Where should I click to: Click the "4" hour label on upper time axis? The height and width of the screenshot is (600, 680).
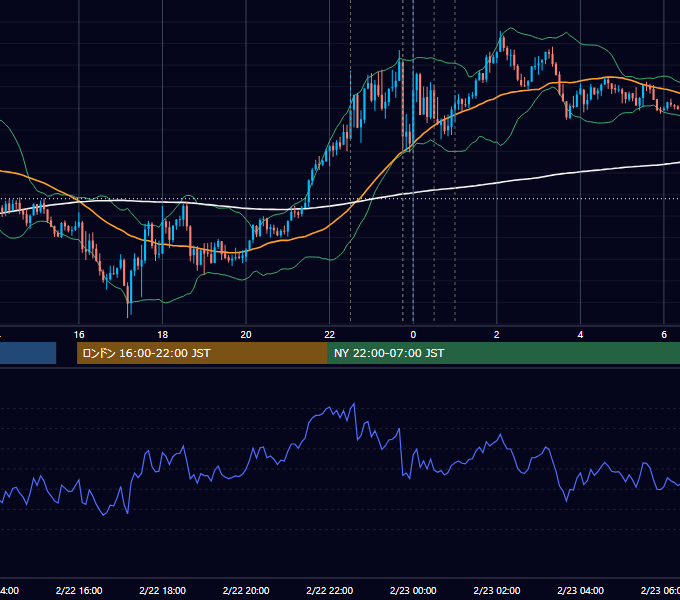click(580, 335)
